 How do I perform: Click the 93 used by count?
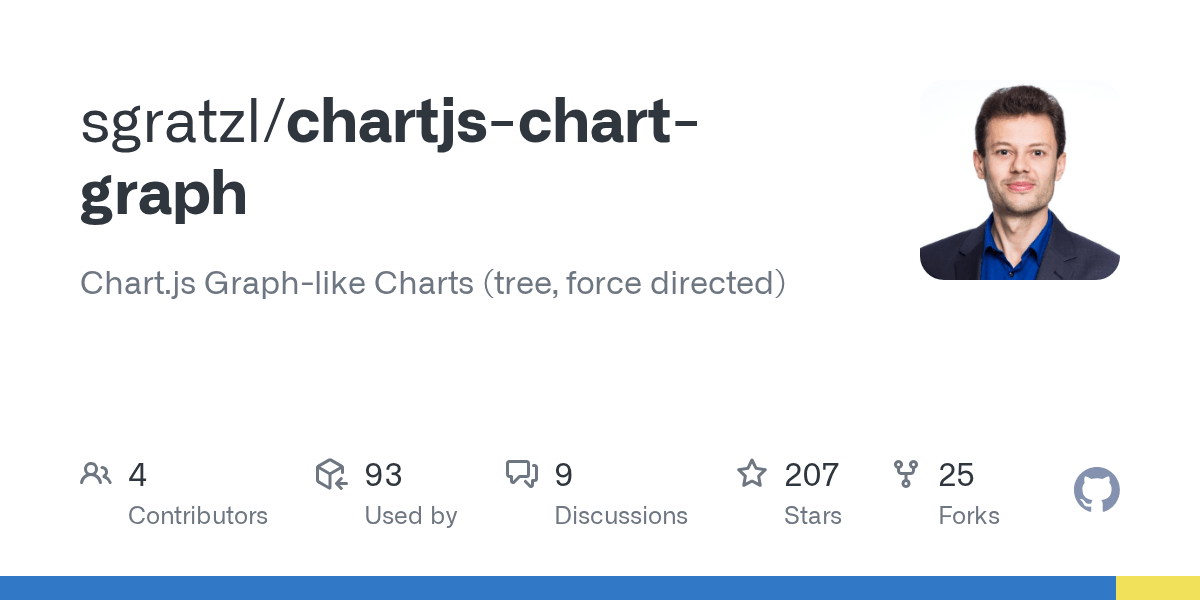(383, 475)
